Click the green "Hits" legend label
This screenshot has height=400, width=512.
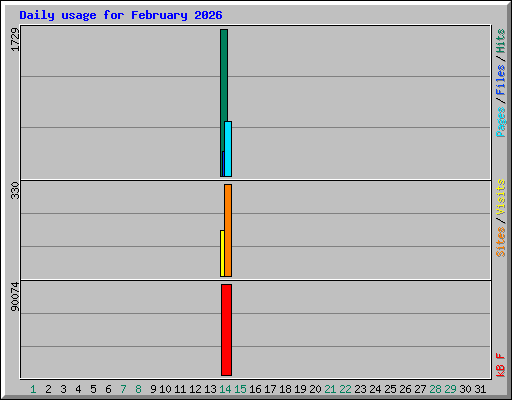pos(500,41)
